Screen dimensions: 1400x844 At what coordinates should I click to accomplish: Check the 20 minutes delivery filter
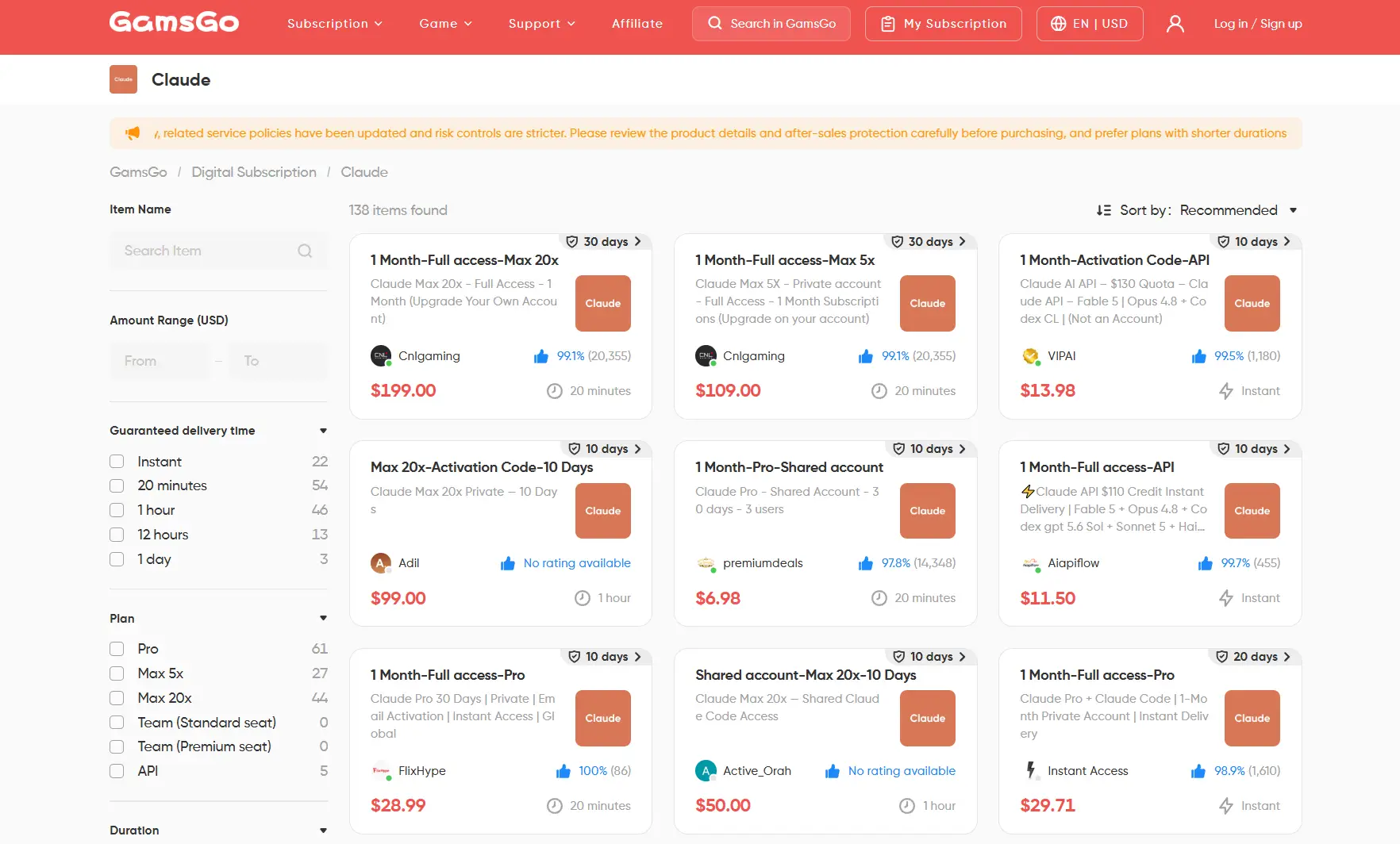coord(117,485)
